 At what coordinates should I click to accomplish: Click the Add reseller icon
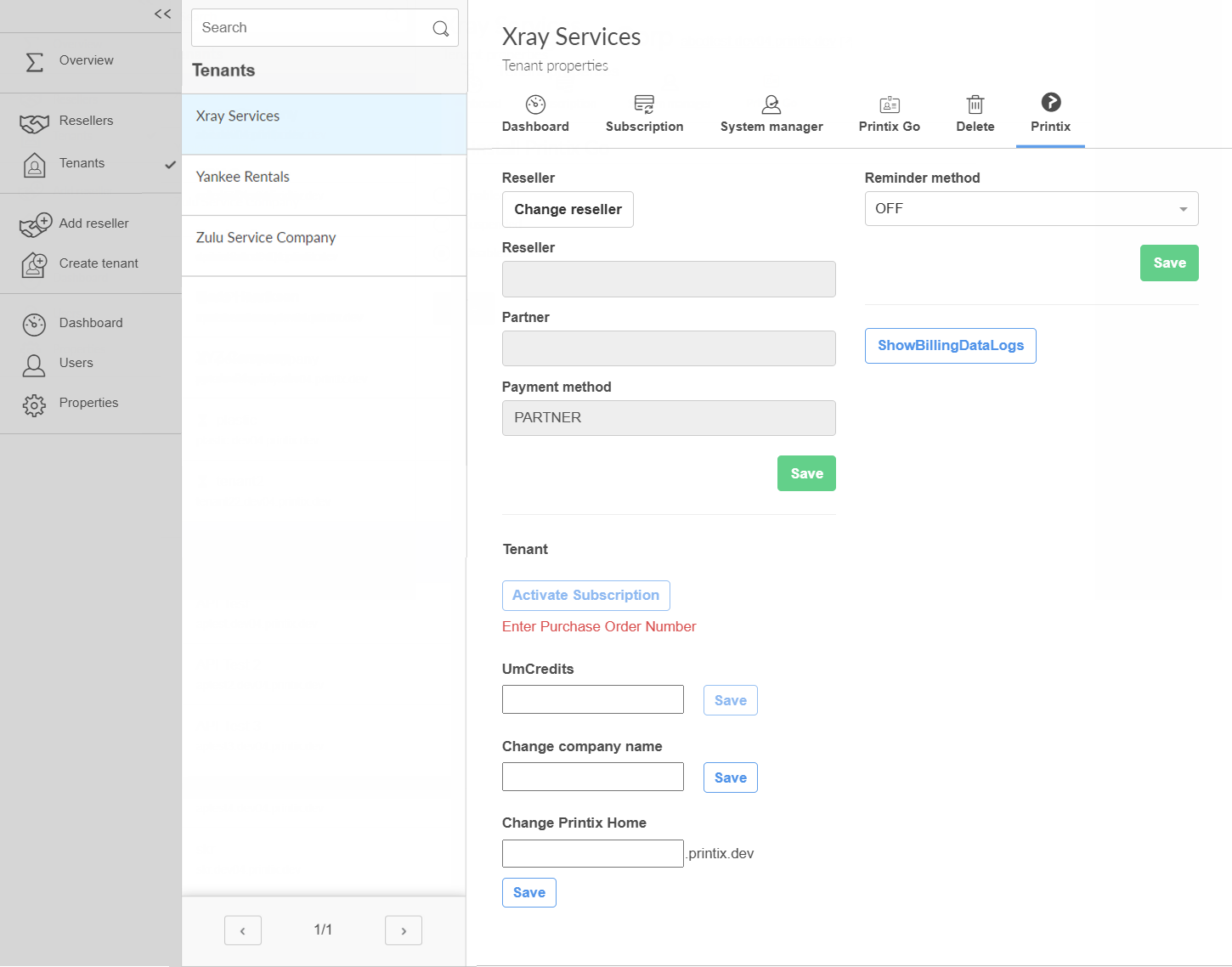click(36, 224)
